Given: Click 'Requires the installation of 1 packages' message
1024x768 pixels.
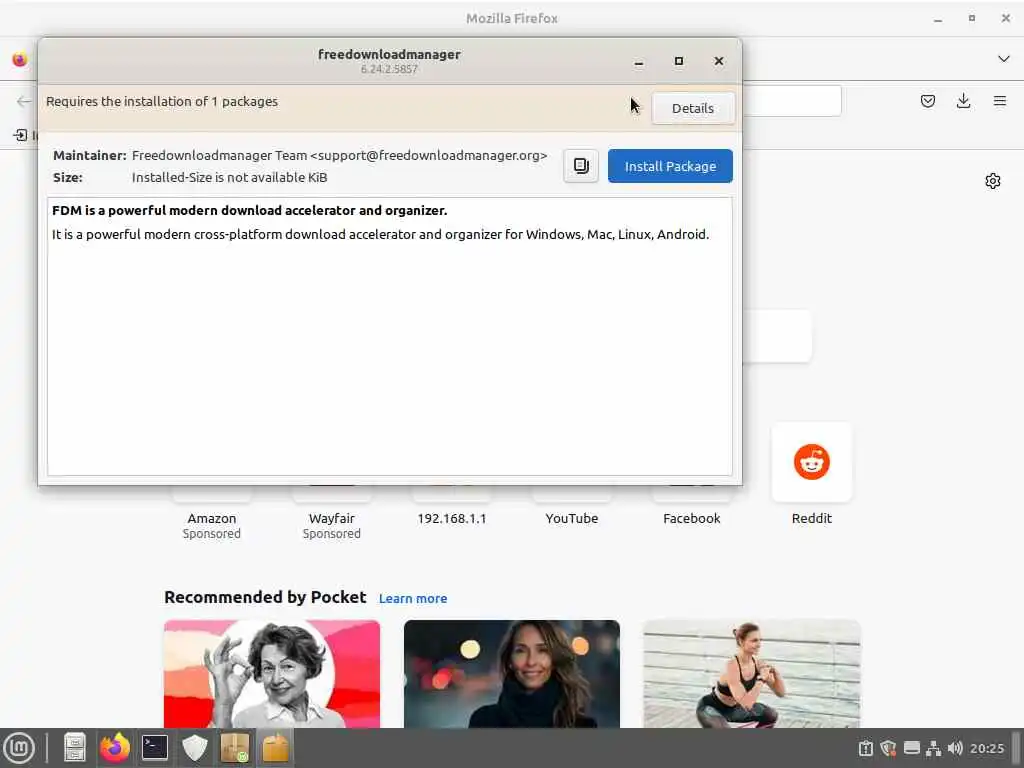Looking at the screenshot, I should (x=162, y=101).
